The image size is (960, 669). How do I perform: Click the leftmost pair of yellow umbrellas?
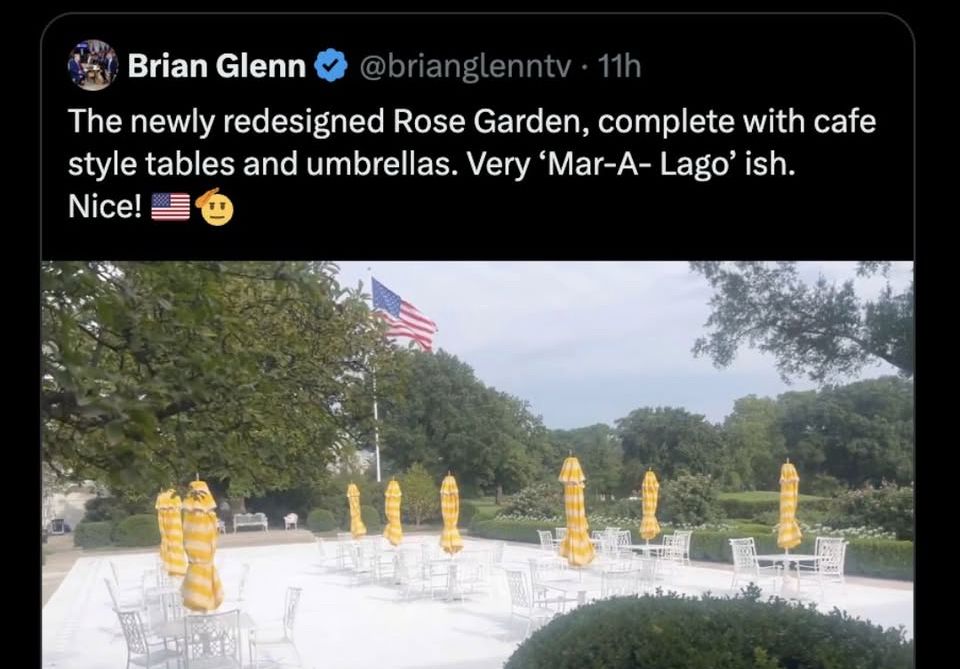[x=189, y=546]
